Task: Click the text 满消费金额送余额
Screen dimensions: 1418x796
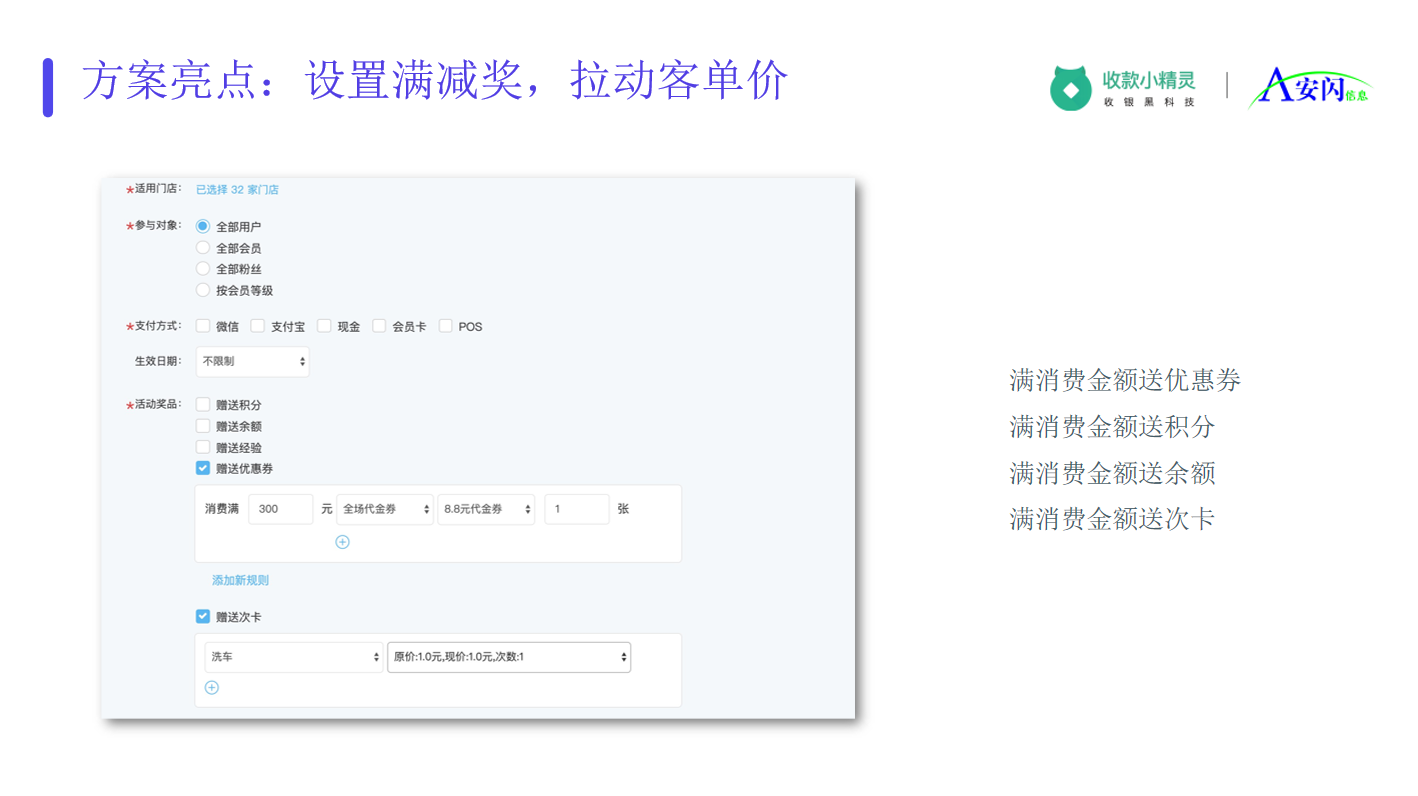Action: coord(1112,473)
